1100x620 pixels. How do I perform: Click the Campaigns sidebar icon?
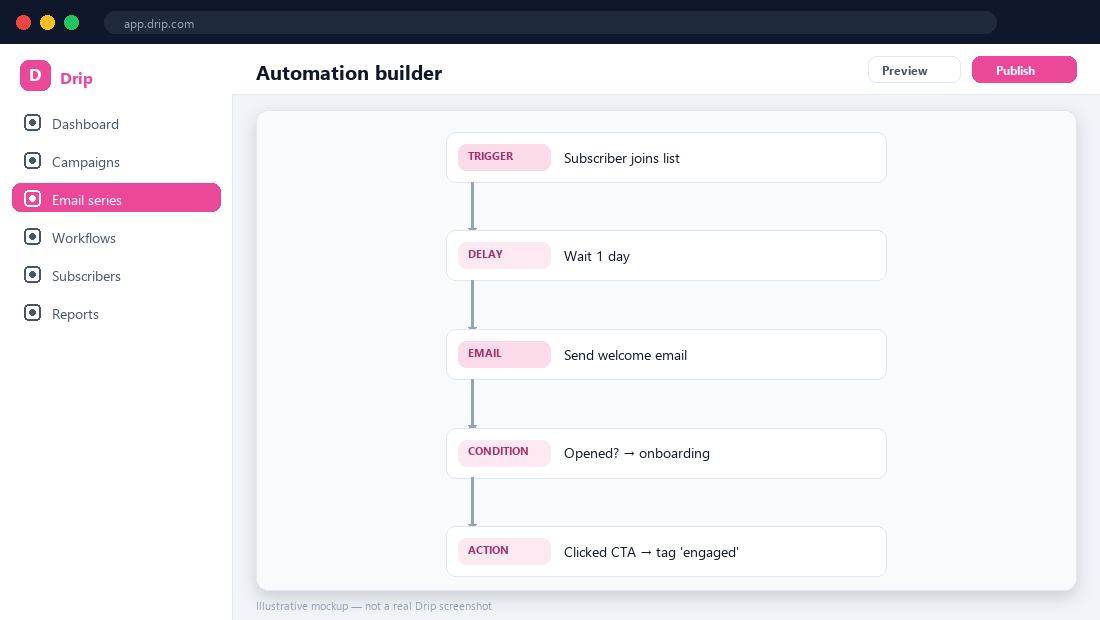coord(32,161)
